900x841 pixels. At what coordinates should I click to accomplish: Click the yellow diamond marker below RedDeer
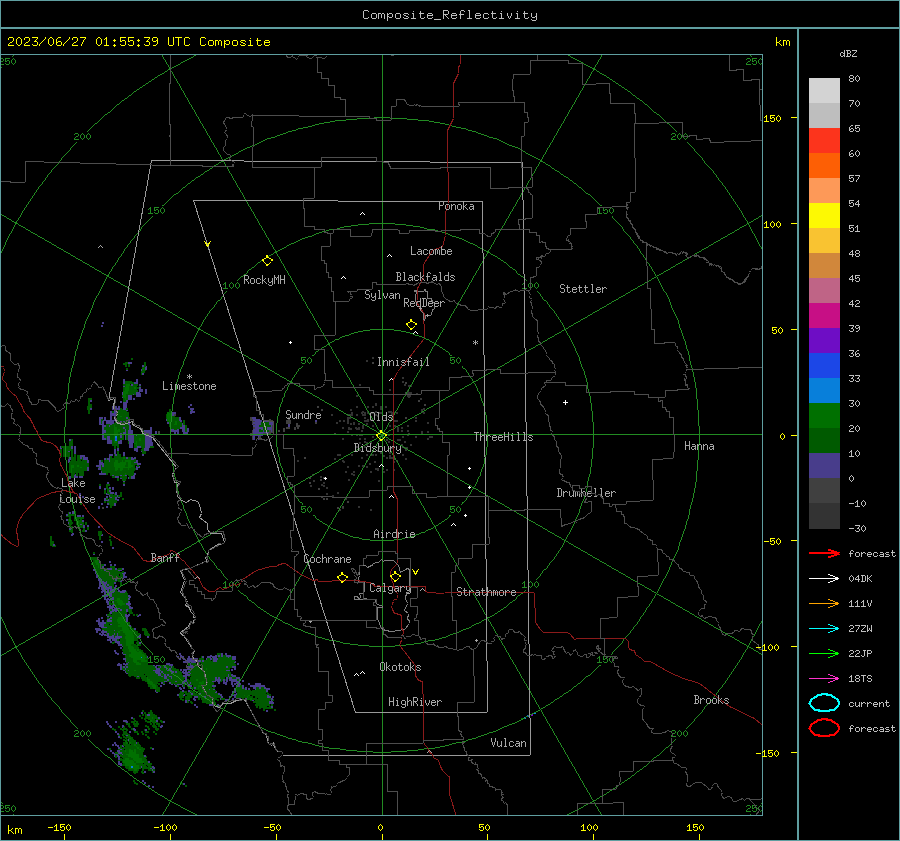pyautogui.click(x=412, y=325)
